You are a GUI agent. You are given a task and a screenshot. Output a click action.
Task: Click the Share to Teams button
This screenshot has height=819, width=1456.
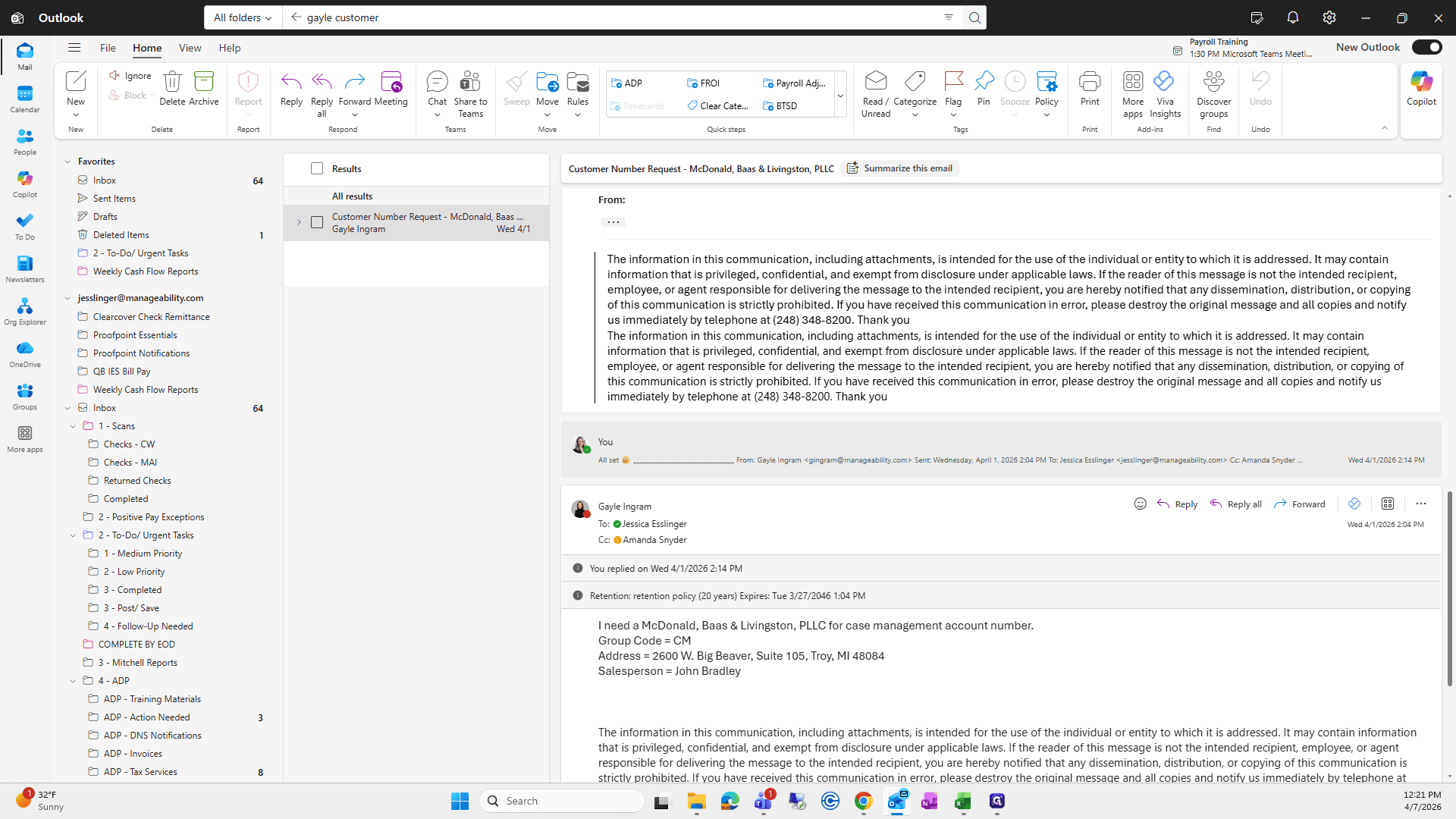[470, 94]
